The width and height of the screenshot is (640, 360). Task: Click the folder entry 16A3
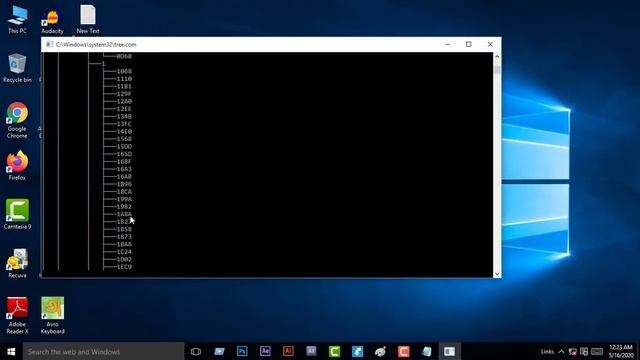pyautogui.click(x=124, y=169)
